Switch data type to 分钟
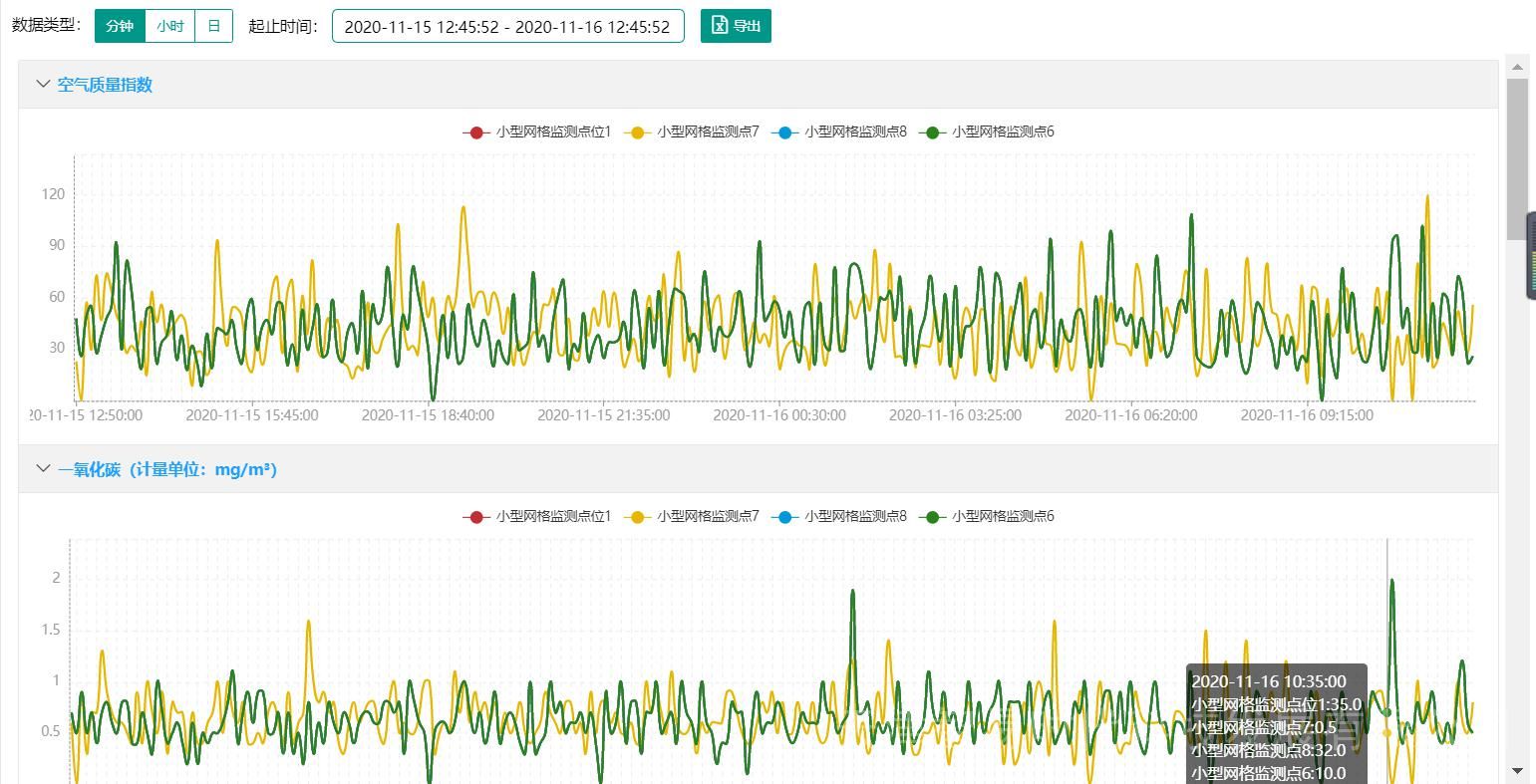 [x=120, y=26]
